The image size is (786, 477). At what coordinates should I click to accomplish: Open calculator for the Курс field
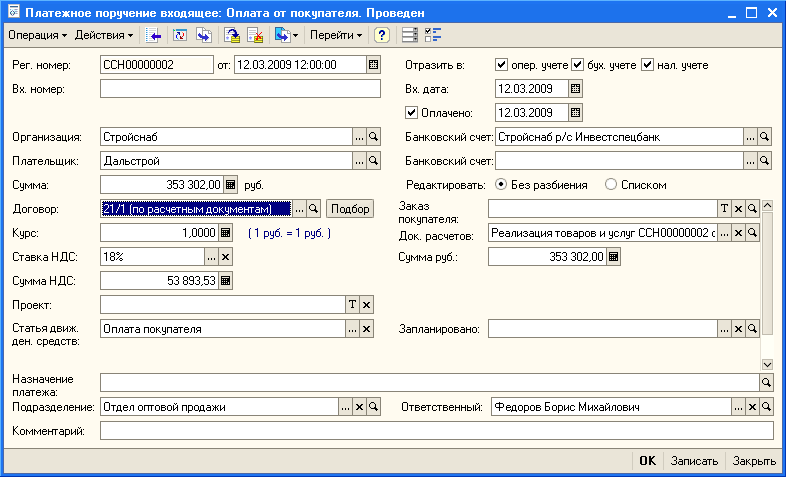click(226, 233)
